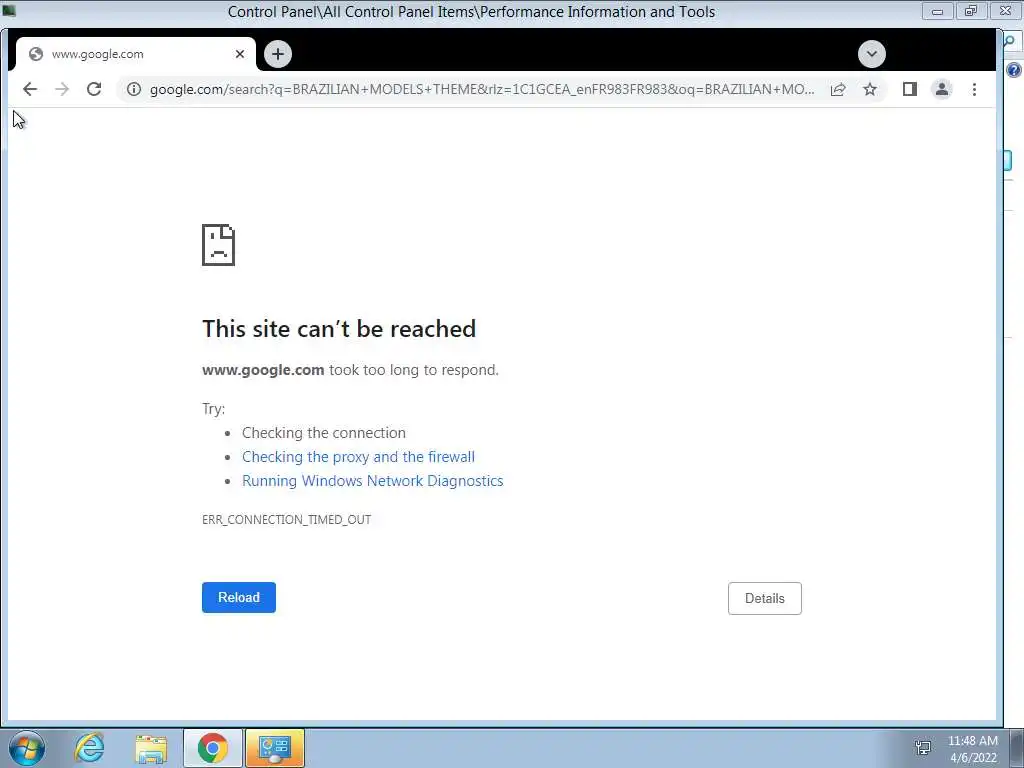Click the sad page error icon
Viewport: 1024px width, 768px height.
(x=218, y=245)
